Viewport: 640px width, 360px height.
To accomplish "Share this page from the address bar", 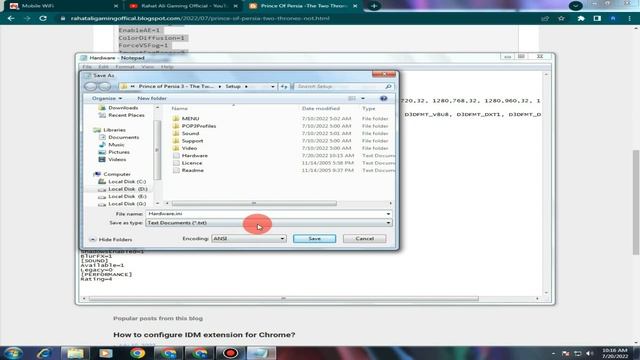I will (x=545, y=18).
